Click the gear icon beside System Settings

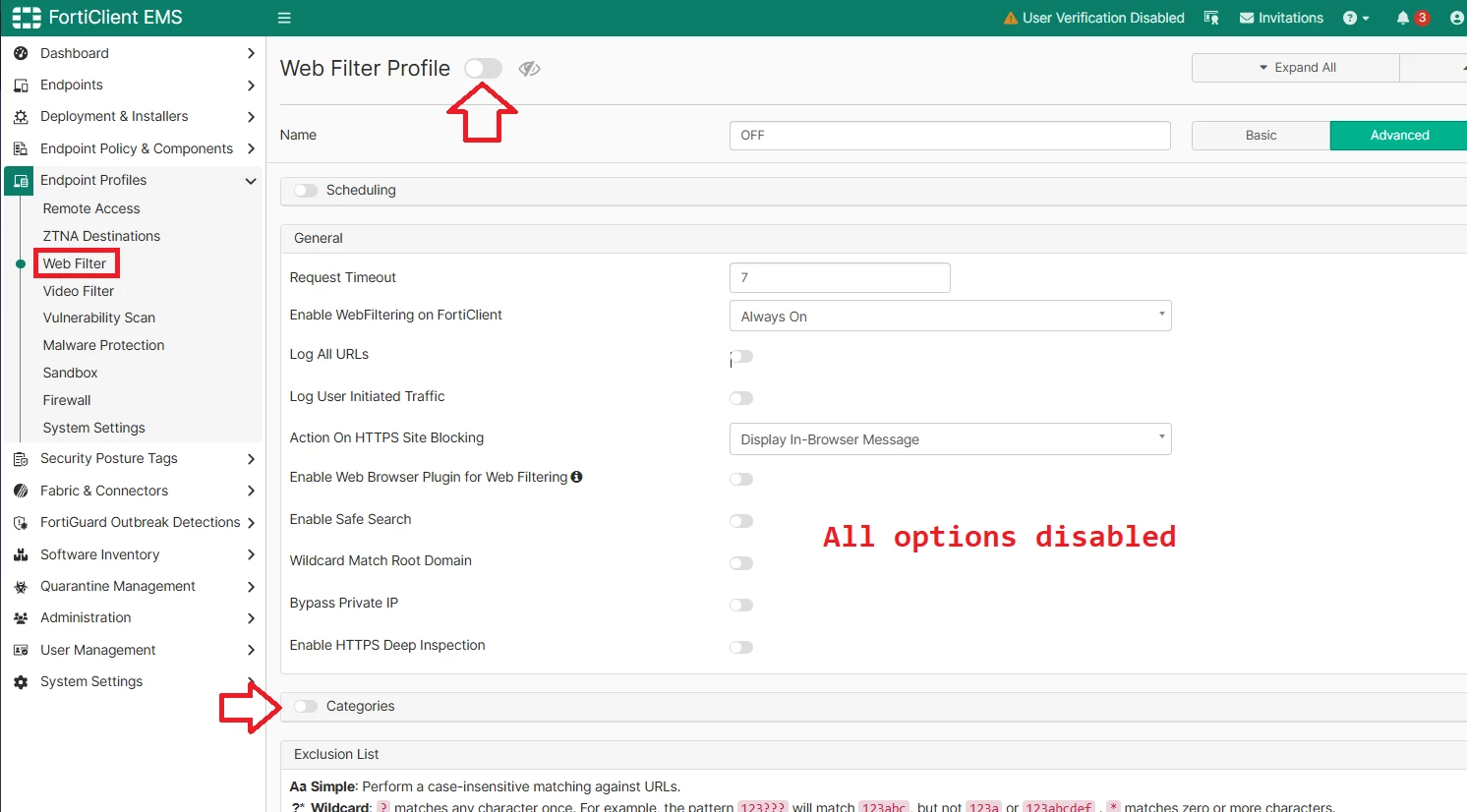(21, 682)
